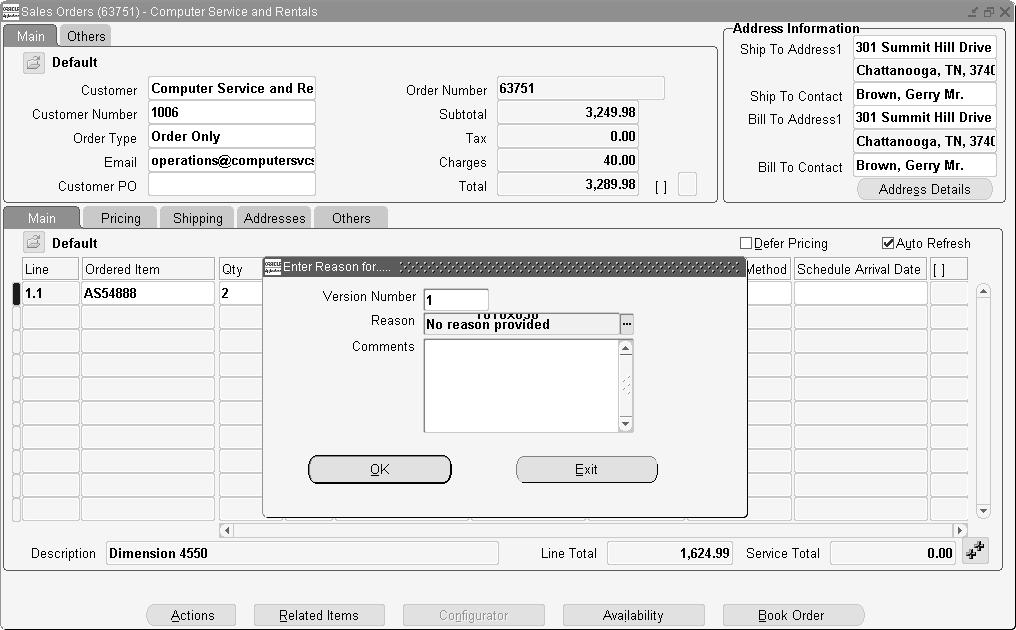Screen dimensions: 1016x630
Task: Click into the Comments text area
Action: pos(521,386)
